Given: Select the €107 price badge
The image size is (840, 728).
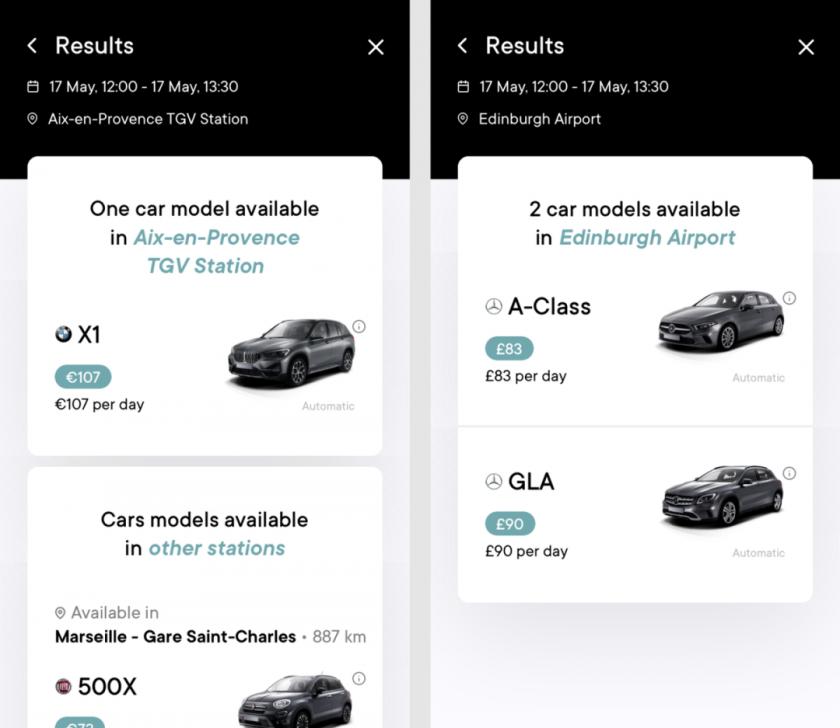Looking at the screenshot, I should tap(83, 377).
